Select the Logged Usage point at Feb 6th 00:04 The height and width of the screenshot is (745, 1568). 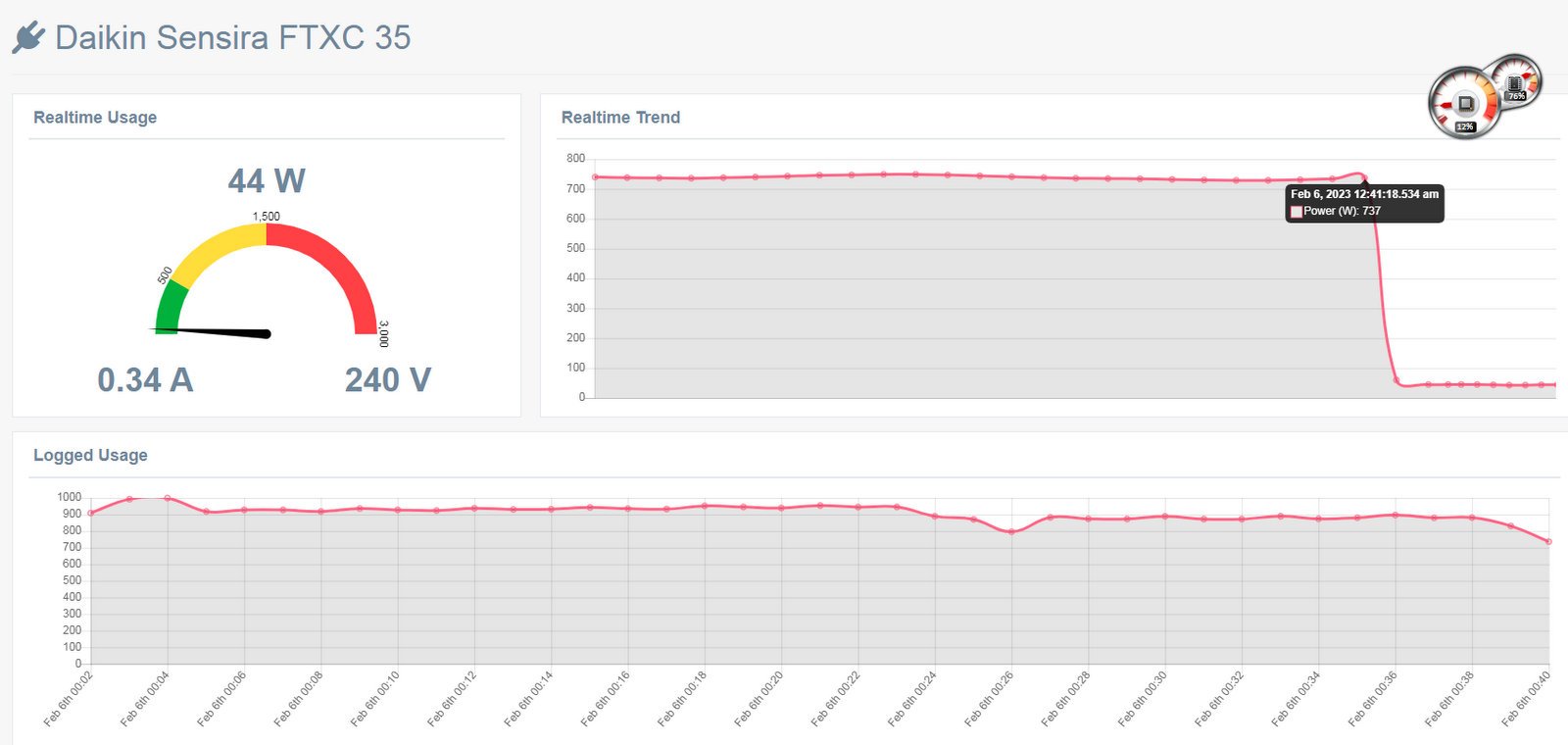pos(168,498)
